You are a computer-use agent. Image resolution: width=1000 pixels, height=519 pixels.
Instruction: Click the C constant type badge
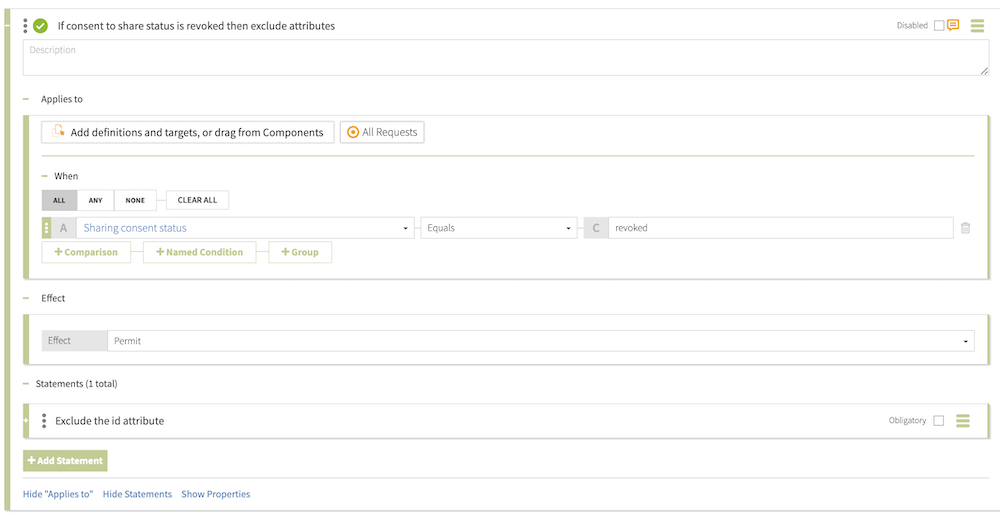click(x=596, y=228)
